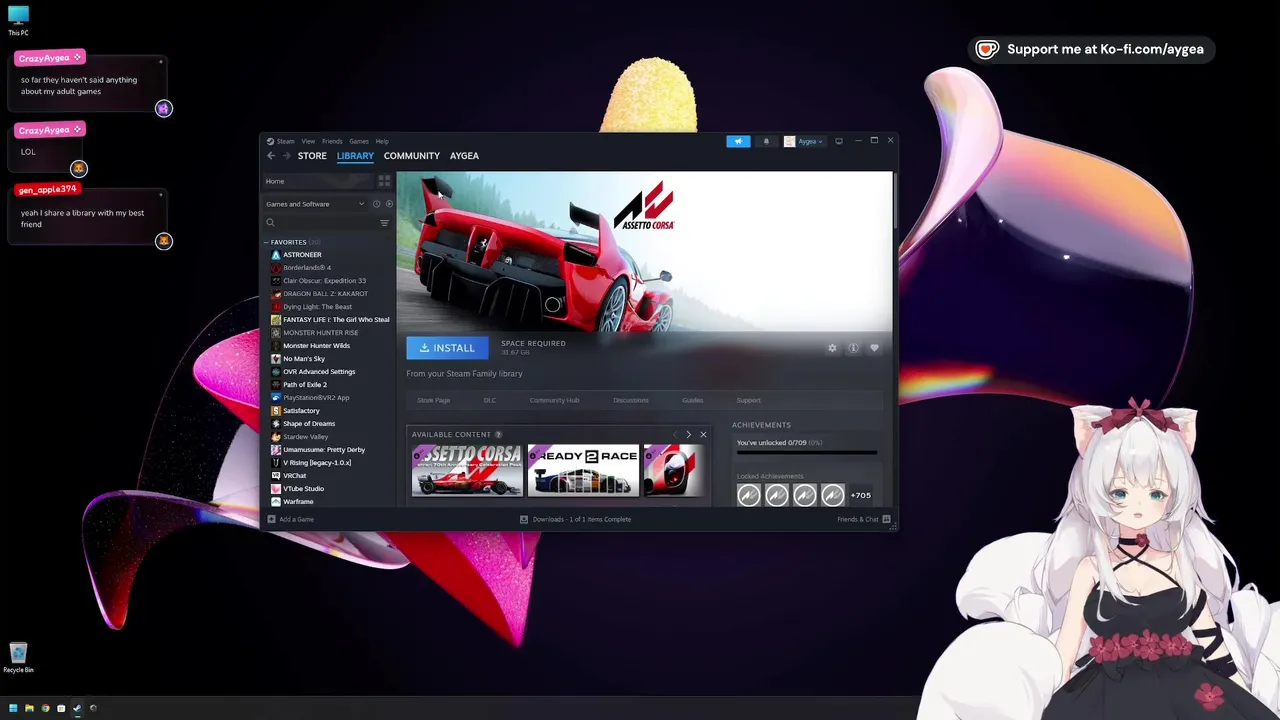Select OVR Advanced Settings entry
The width and height of the screenshot is (1280, 720).
point(319,372)
